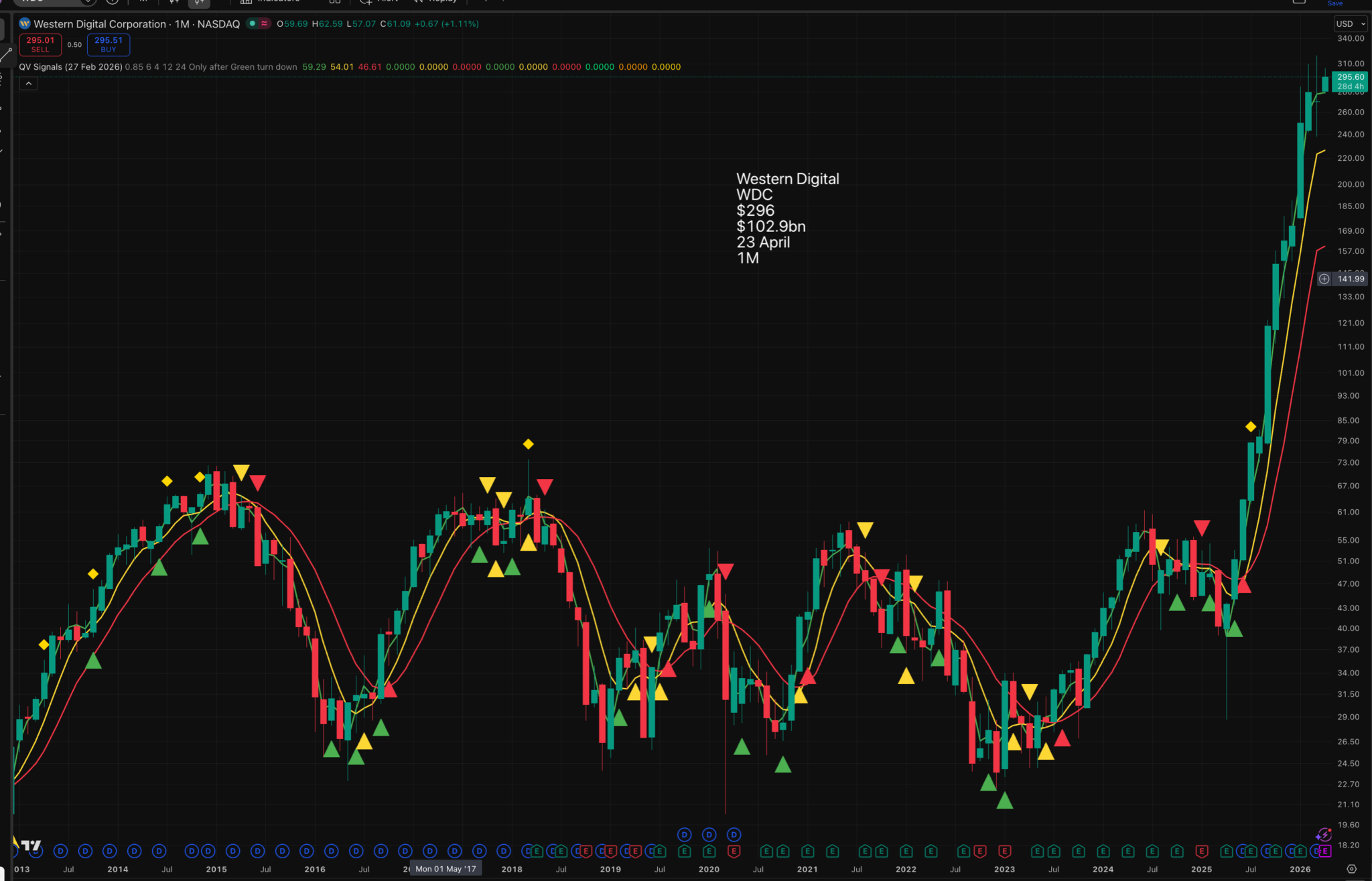Click the Western Digital Corporation symbol title
Screen dimensions: 1372x881
point(100,24)
